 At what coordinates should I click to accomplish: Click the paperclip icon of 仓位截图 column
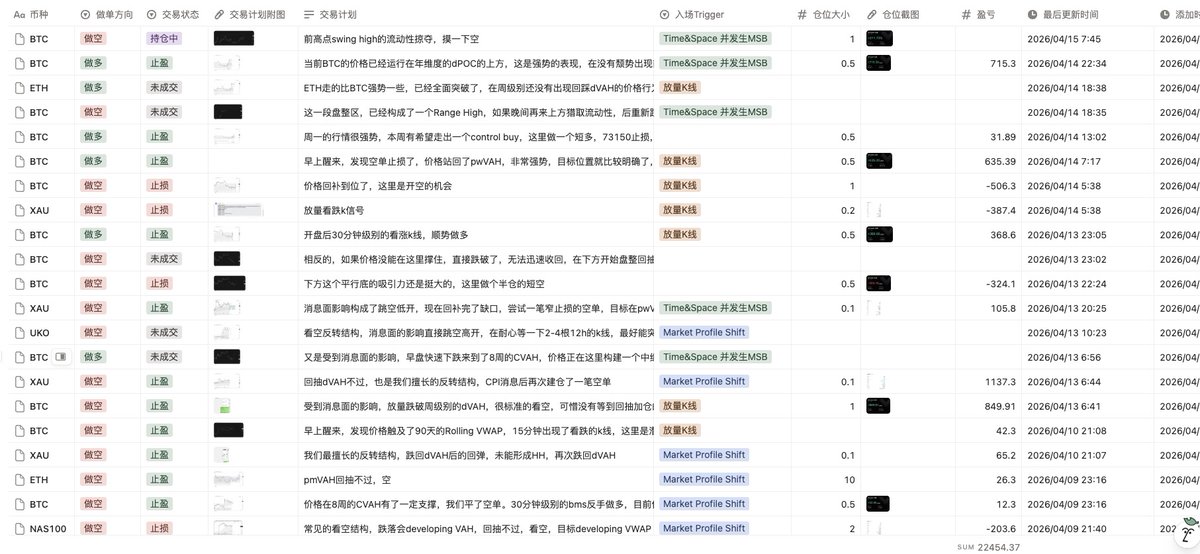click(x=872, y=15)
